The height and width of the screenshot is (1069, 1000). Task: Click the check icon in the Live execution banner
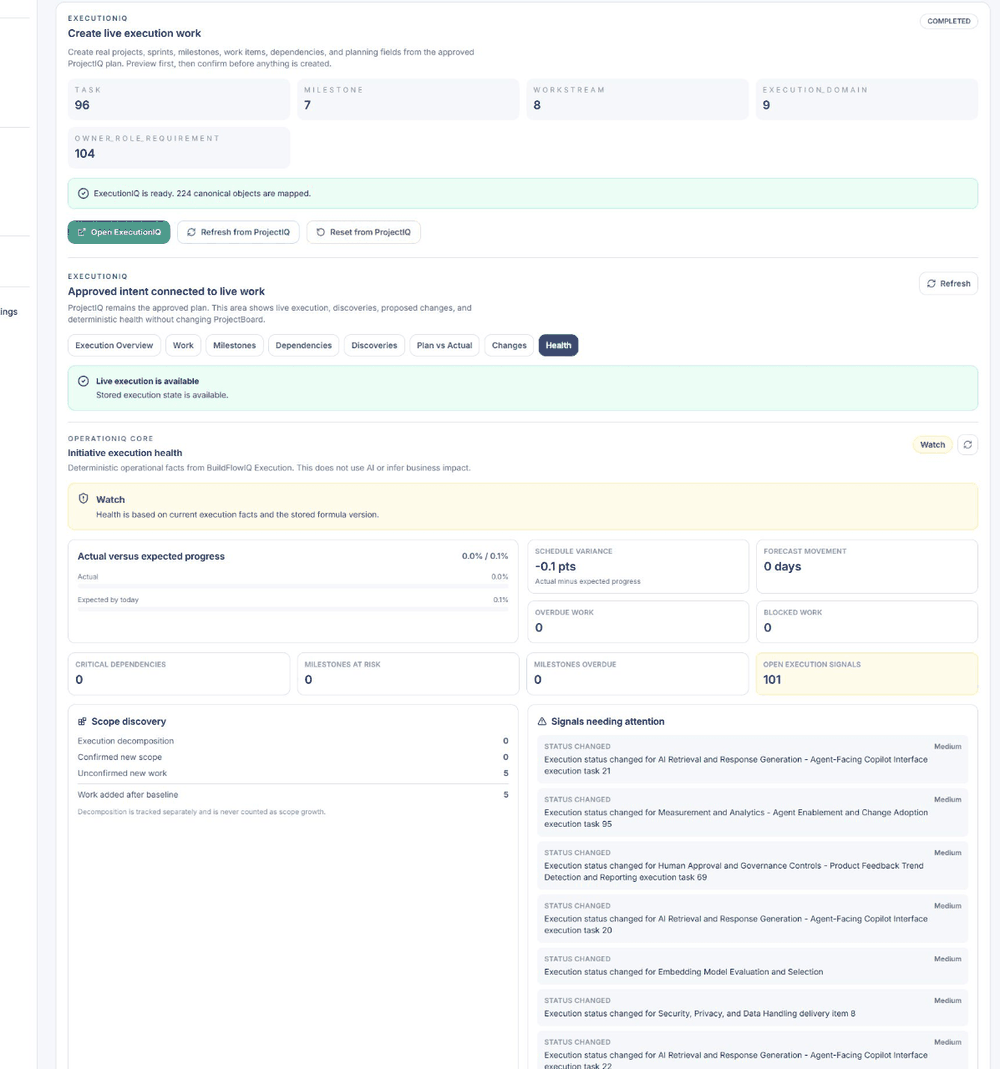83,381
